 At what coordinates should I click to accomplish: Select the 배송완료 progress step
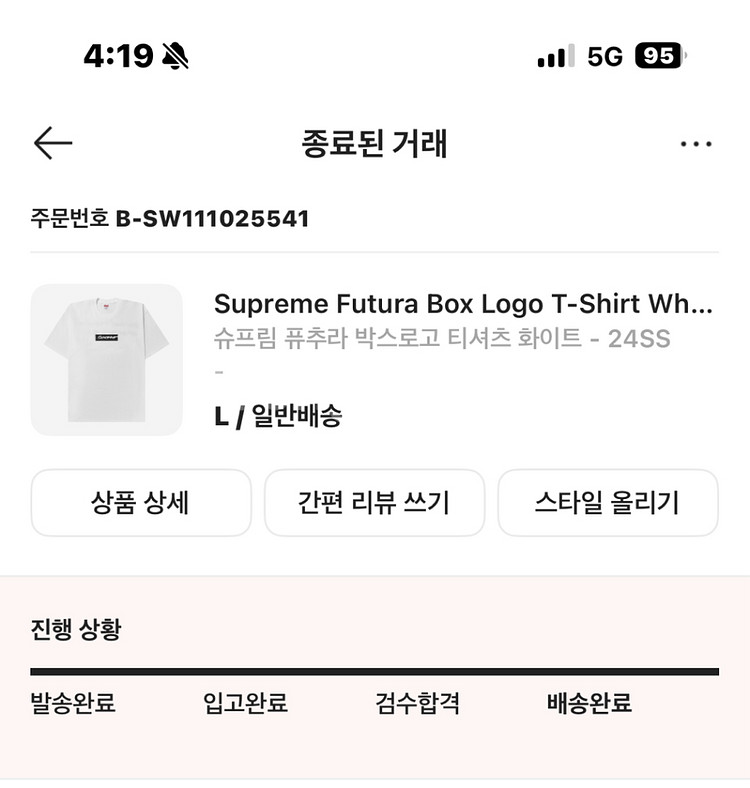pos(589,703)
